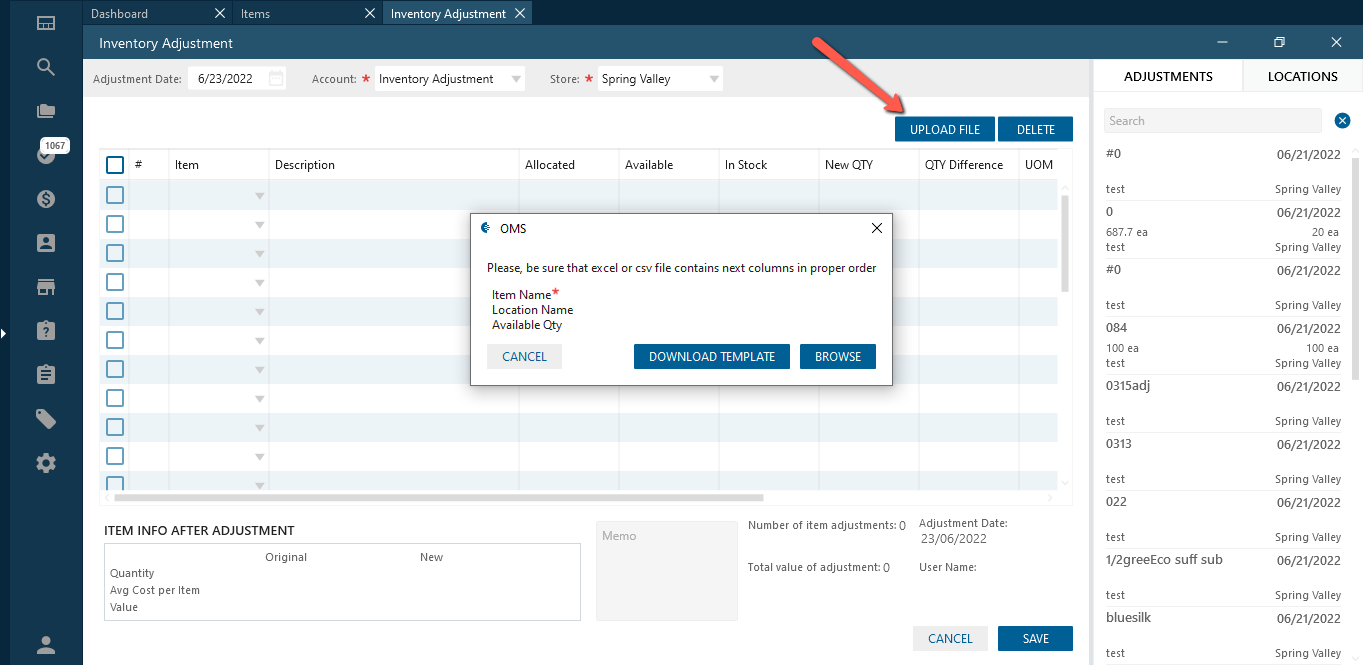Click the DELETE button

pyautogui.click(x=1035, y=129)
